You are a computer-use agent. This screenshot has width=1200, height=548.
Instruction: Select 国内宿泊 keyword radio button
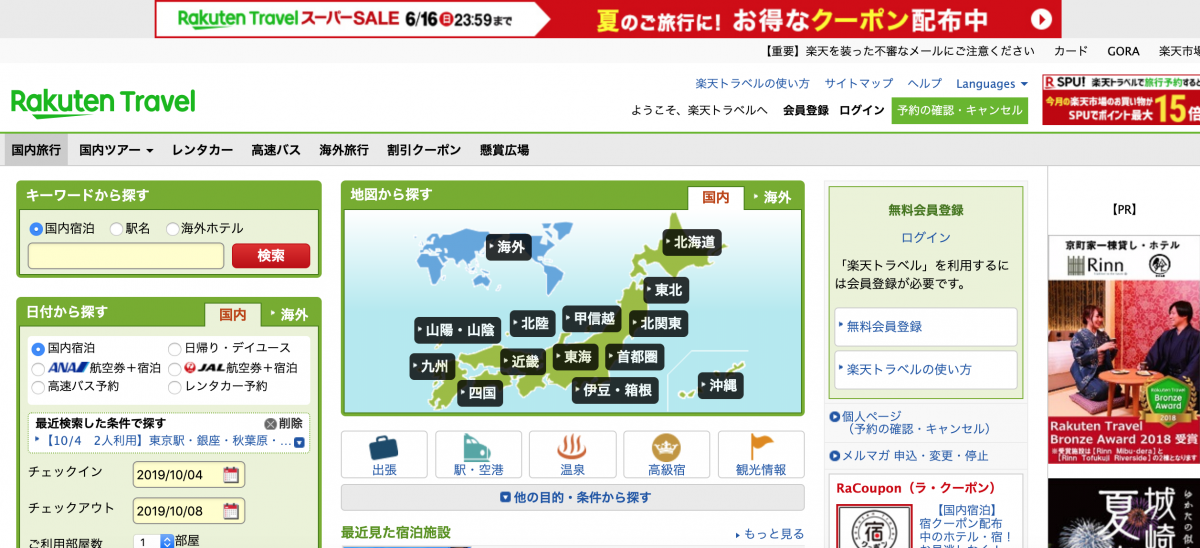pyautogui.click(x=36, y=228)
